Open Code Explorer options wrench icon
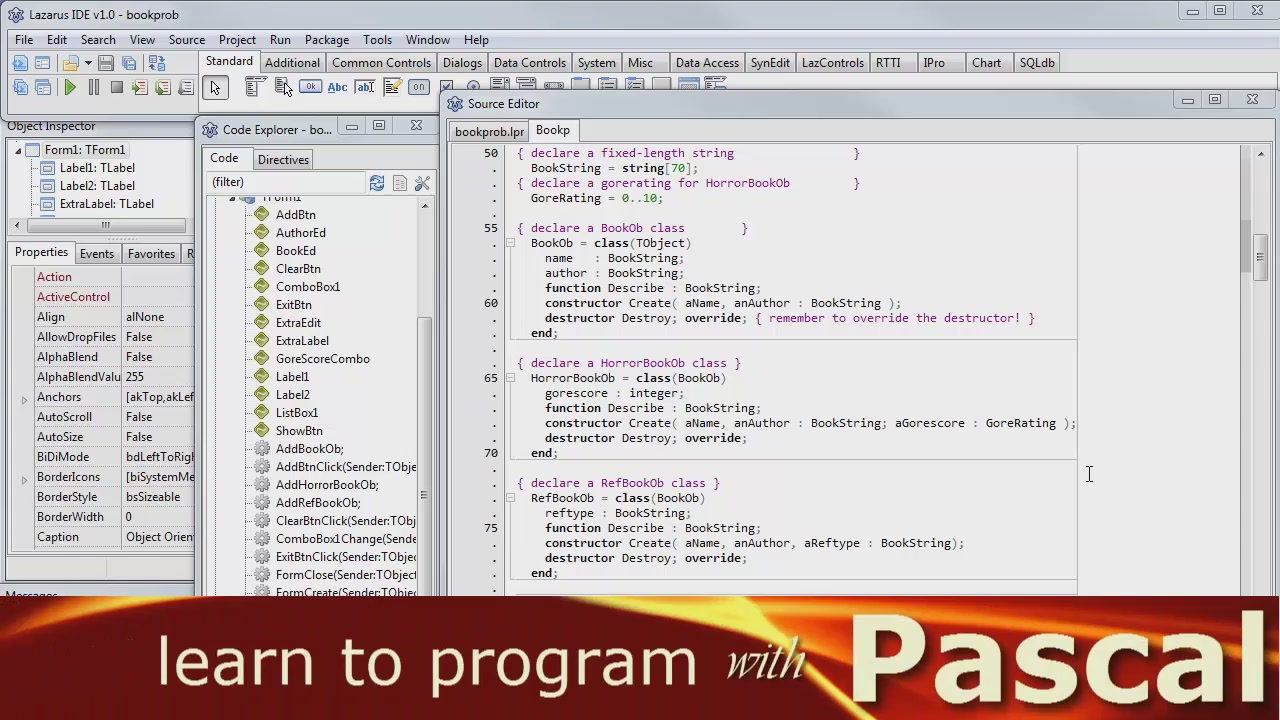 (422, 183)
